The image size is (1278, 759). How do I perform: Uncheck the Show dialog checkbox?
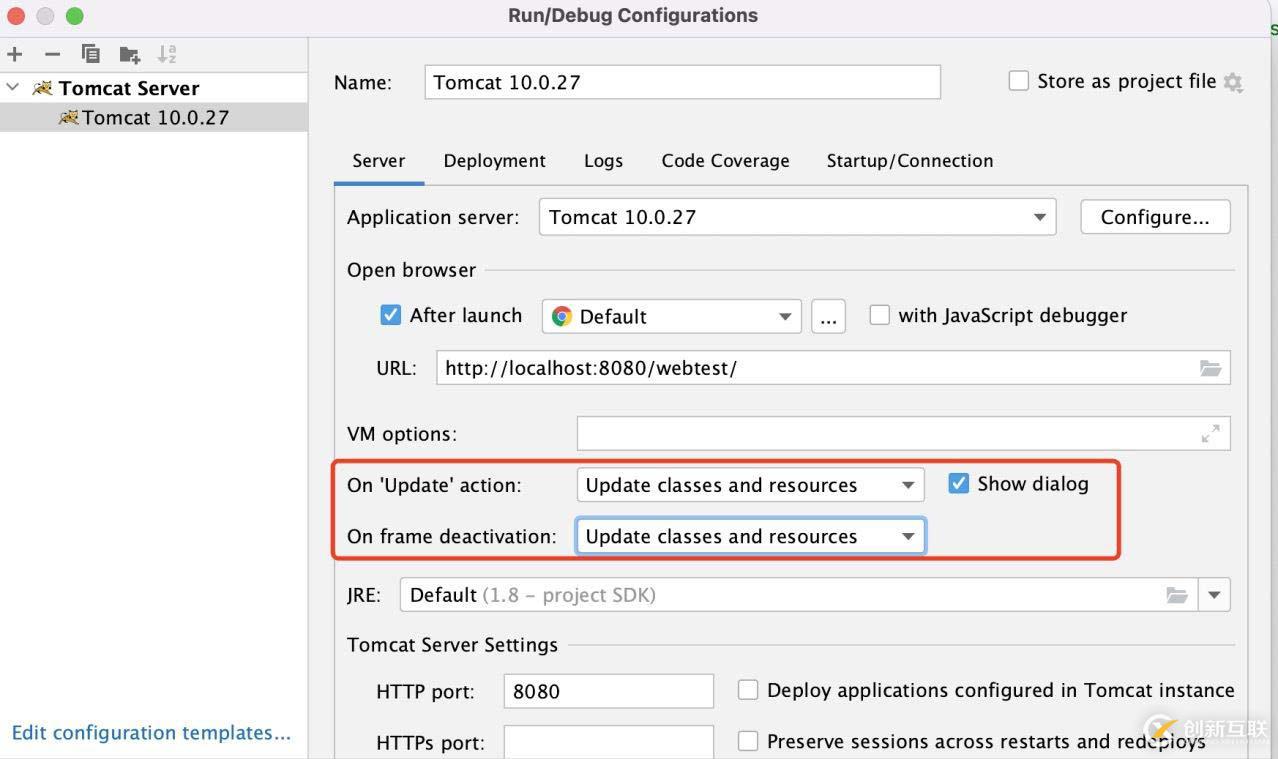pyautogui.click(x=958, y=483)
